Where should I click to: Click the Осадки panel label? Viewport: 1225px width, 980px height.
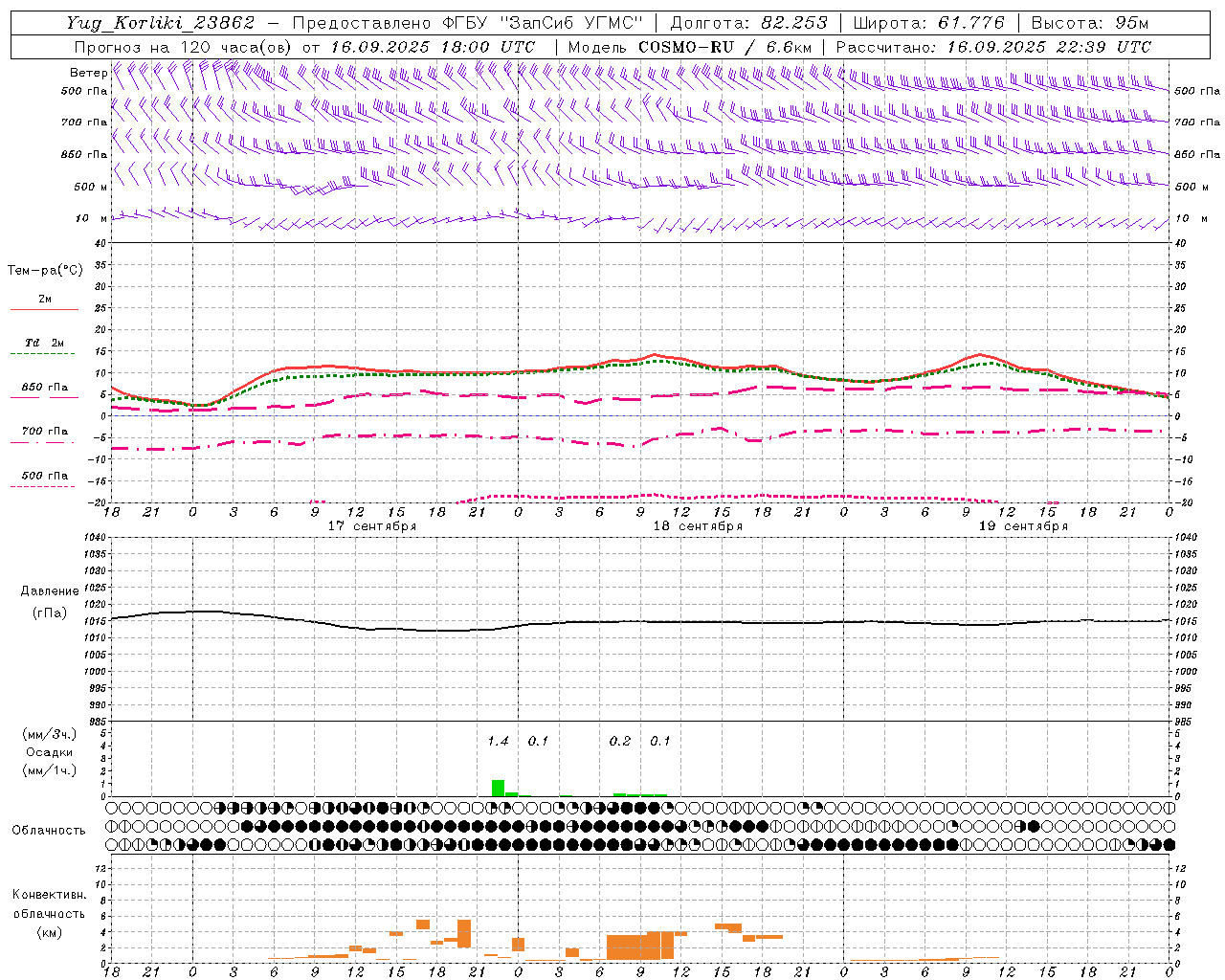50,752
